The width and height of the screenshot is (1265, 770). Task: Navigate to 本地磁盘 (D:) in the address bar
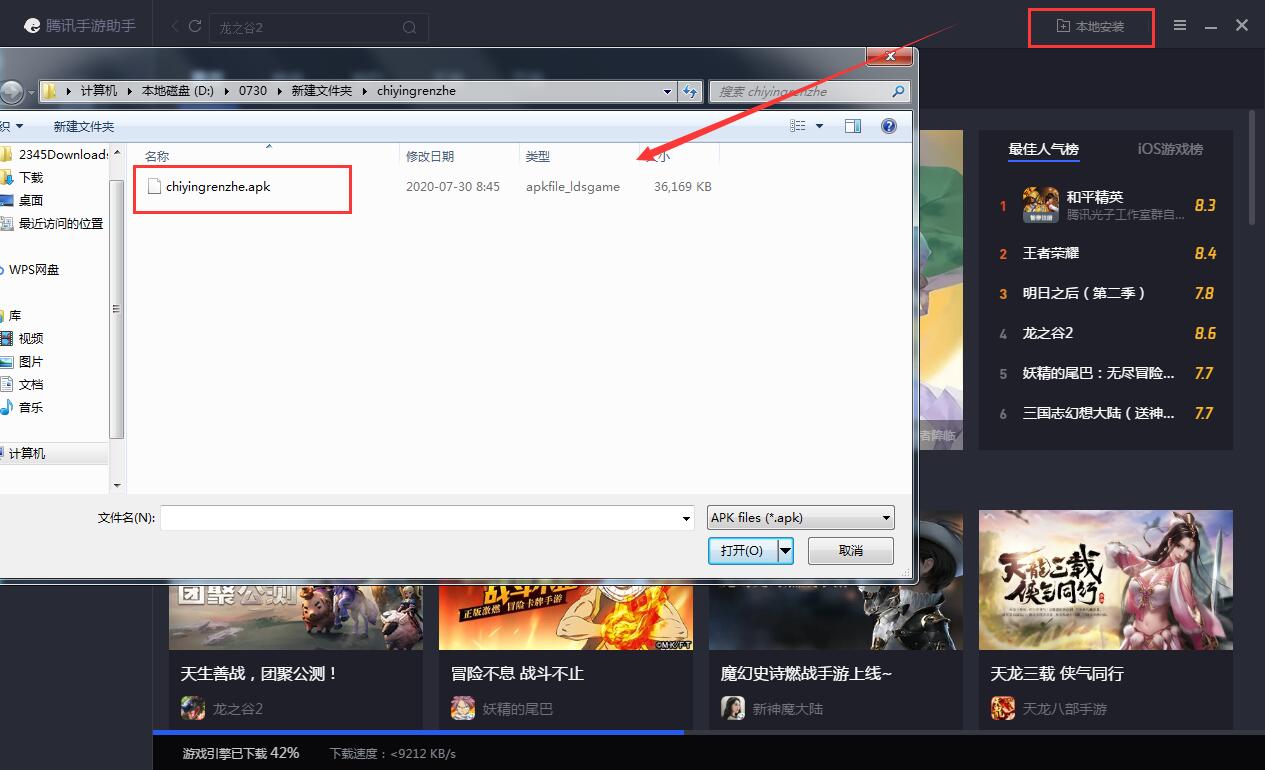pos(178,91)
